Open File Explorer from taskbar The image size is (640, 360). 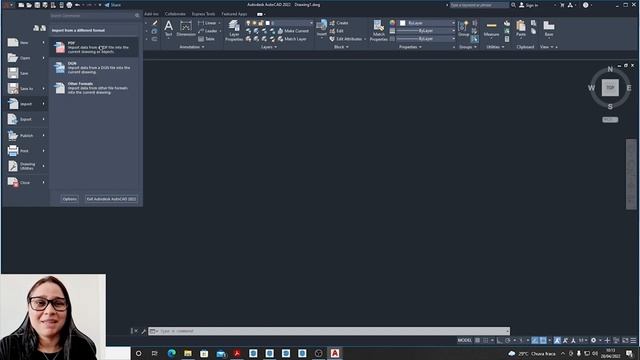coord(188,353)
